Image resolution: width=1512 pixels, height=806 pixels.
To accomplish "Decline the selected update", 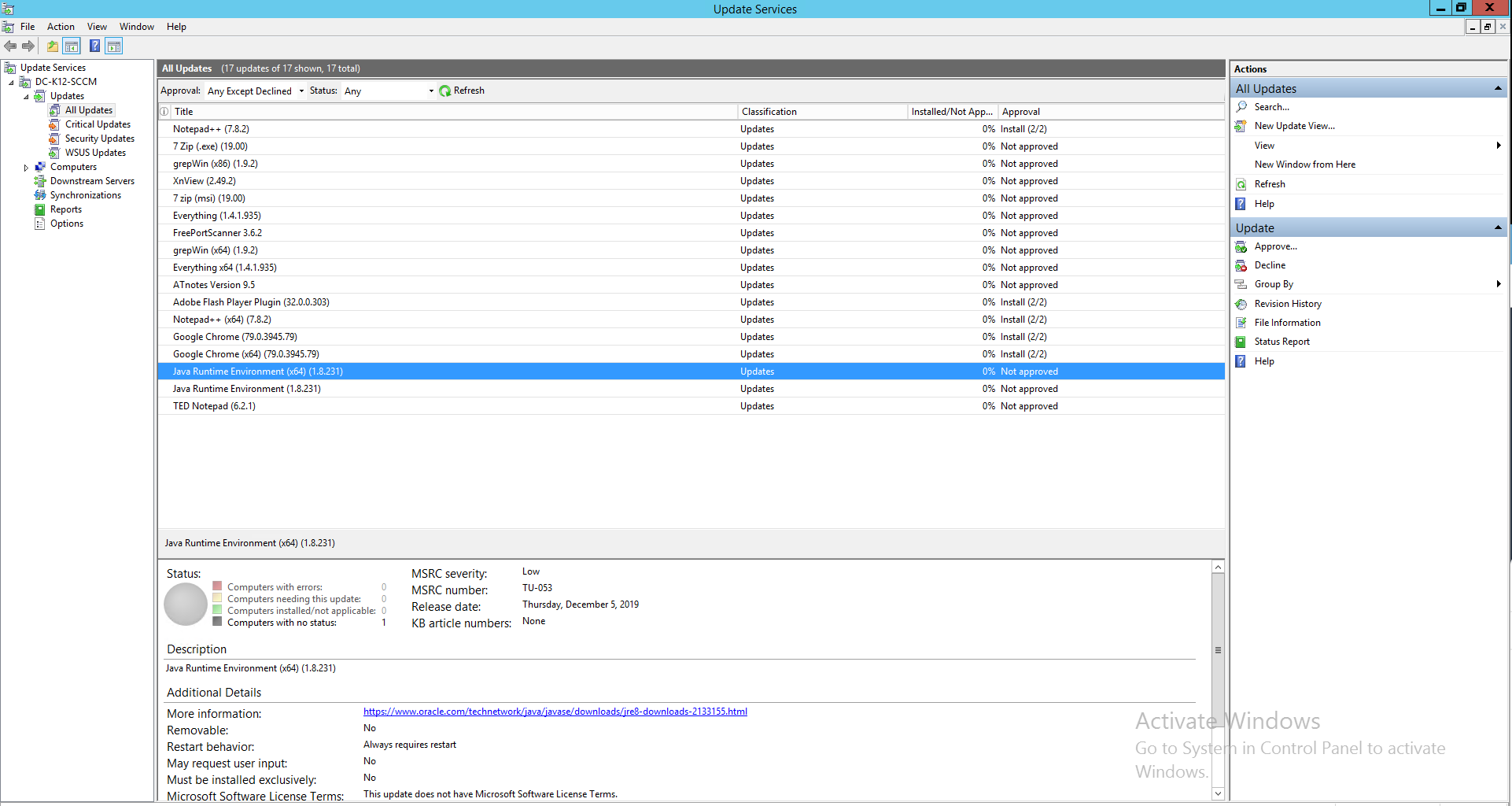I will click(1268, 265).
